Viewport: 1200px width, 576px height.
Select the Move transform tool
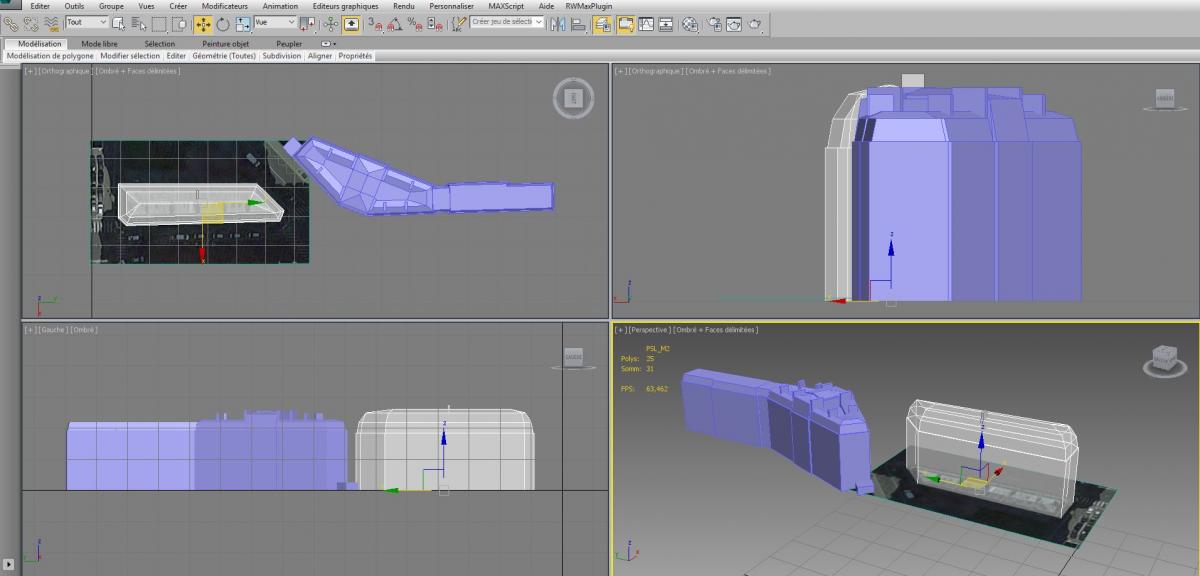203,23
